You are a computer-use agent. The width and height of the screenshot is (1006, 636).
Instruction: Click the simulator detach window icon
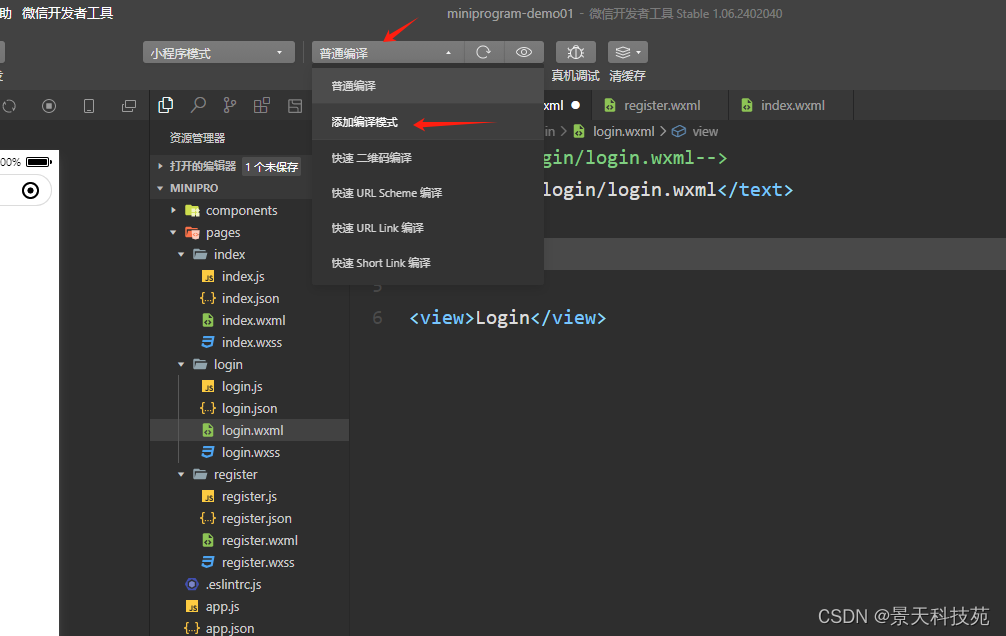pos(129,106)
